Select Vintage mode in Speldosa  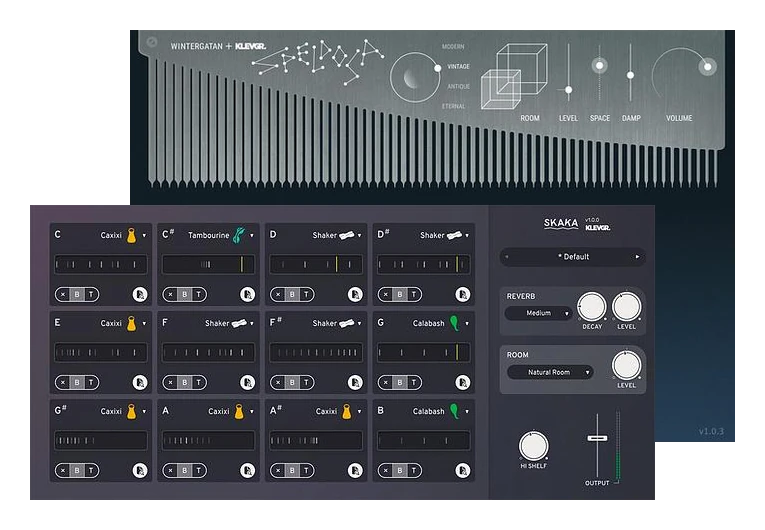coord(459,66)
